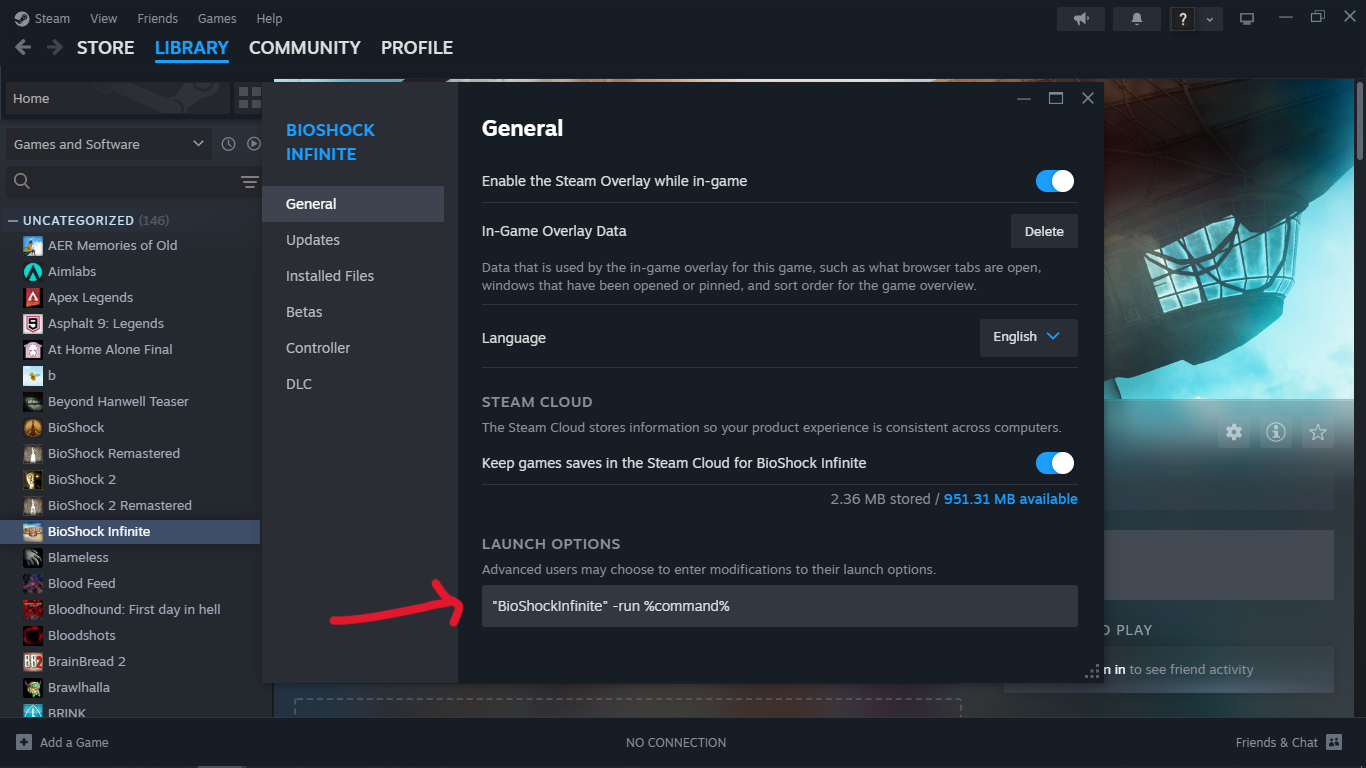
Task: Click the 951.31 MB available link
Action: [1010, 499]
